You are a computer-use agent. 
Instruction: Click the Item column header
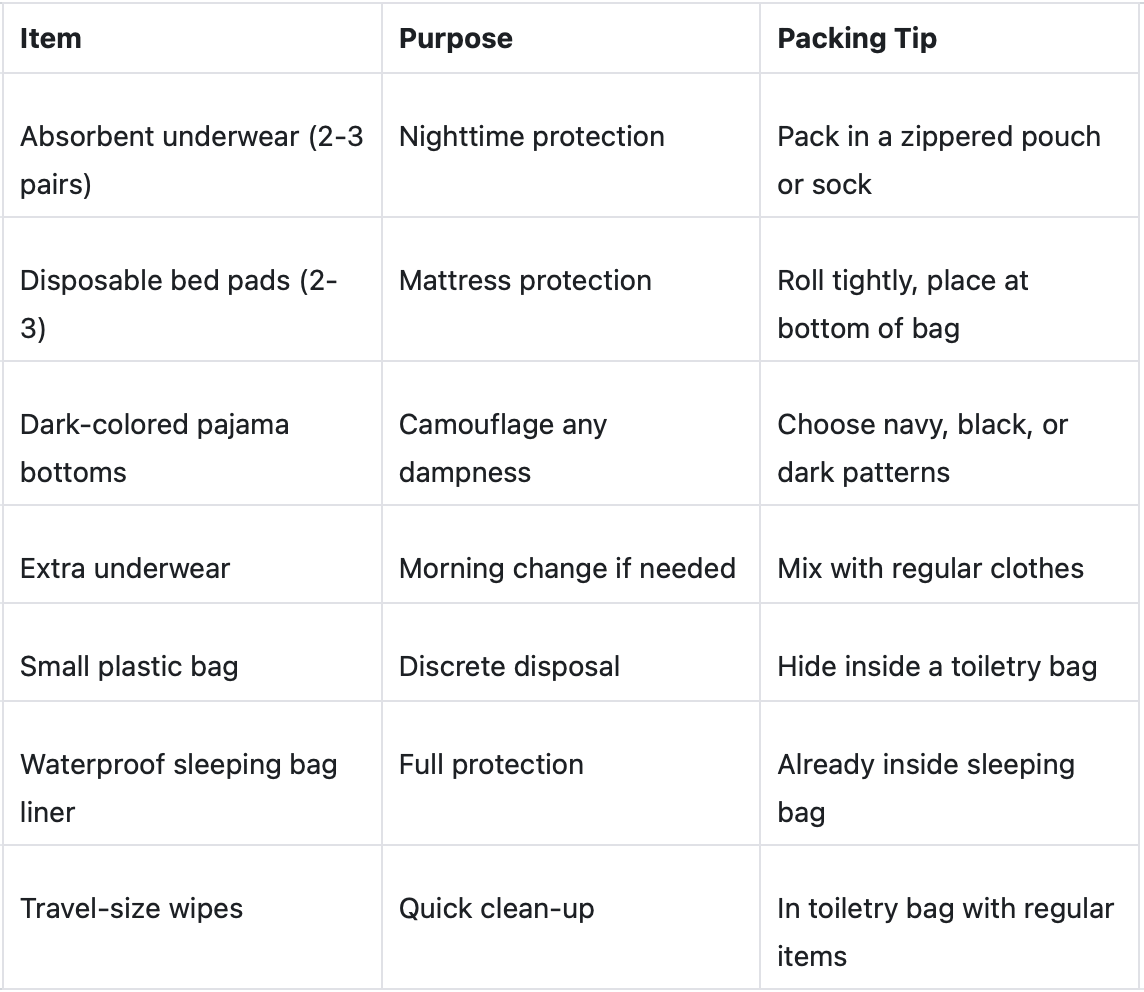point(51,39)
